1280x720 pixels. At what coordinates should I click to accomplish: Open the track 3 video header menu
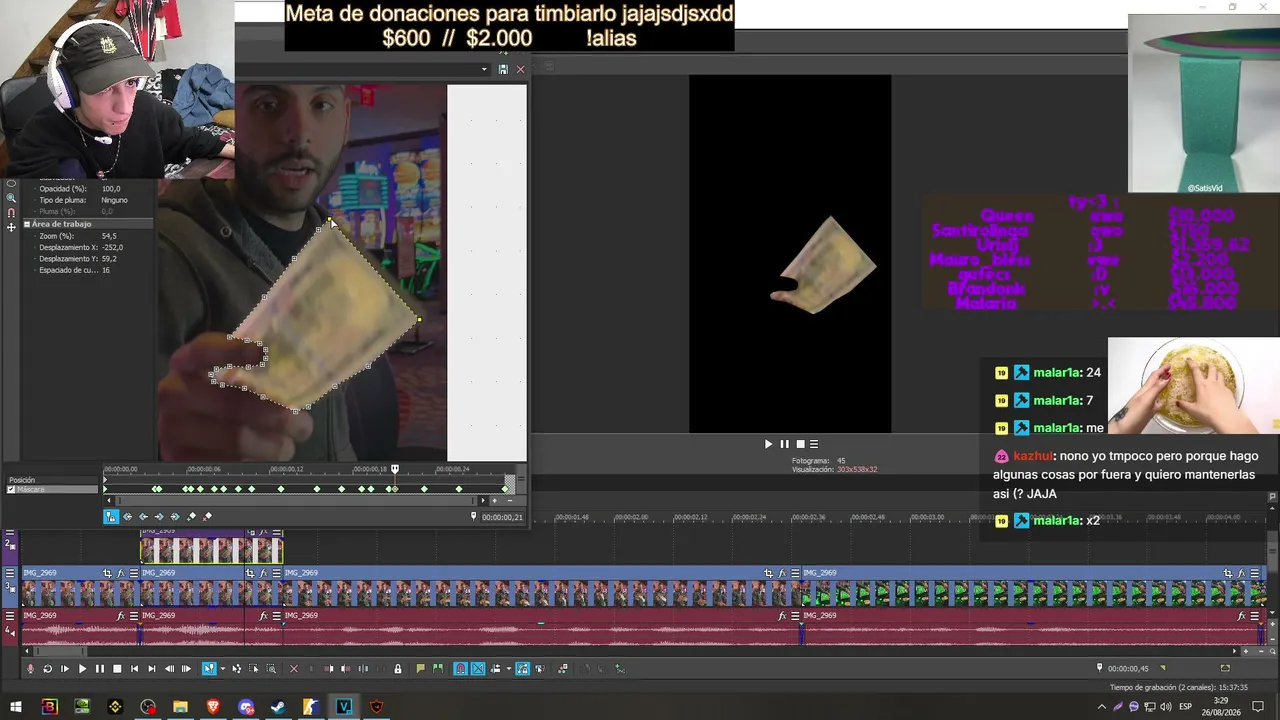click(x=11, y=573)
